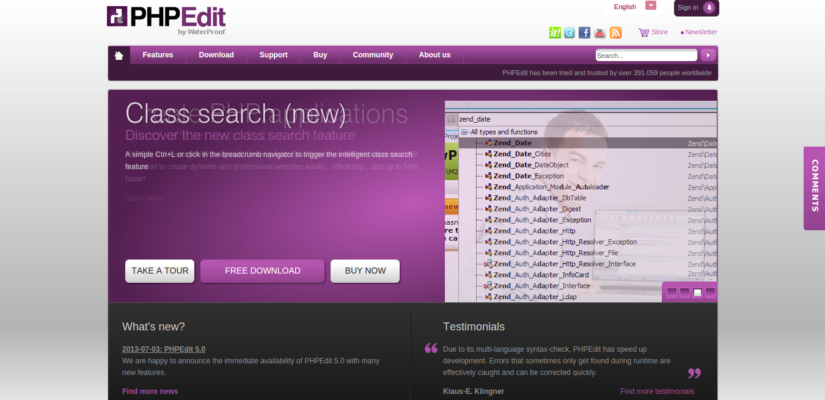The image size is (825, 400).
Task: Focus the Search... input field
Action: click(646, 55)
